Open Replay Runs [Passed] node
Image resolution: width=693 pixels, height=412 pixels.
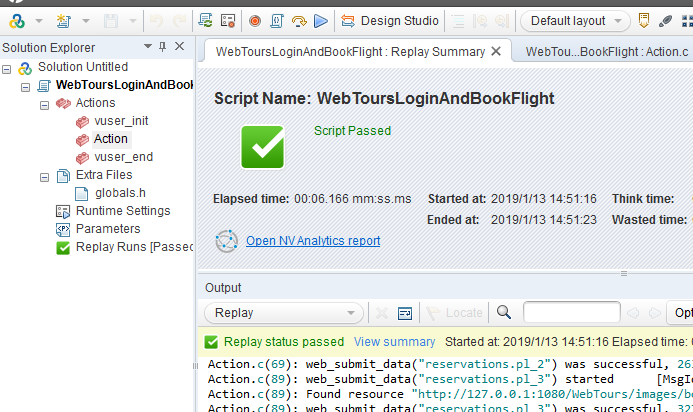(135, 247)
